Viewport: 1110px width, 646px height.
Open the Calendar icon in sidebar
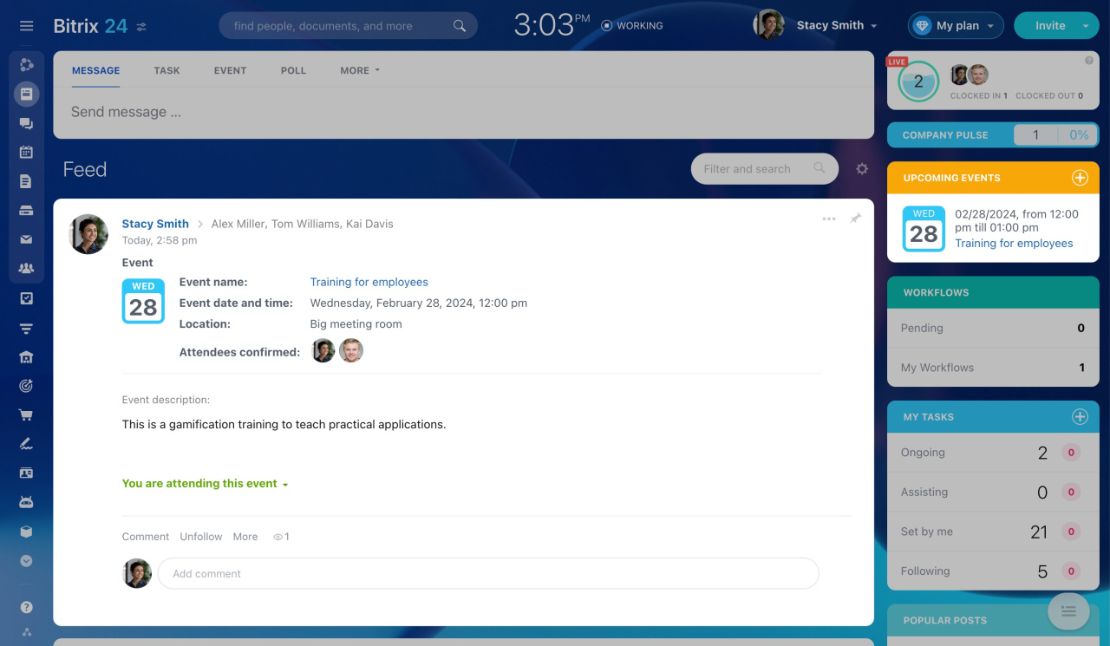[x=26, y=152]
